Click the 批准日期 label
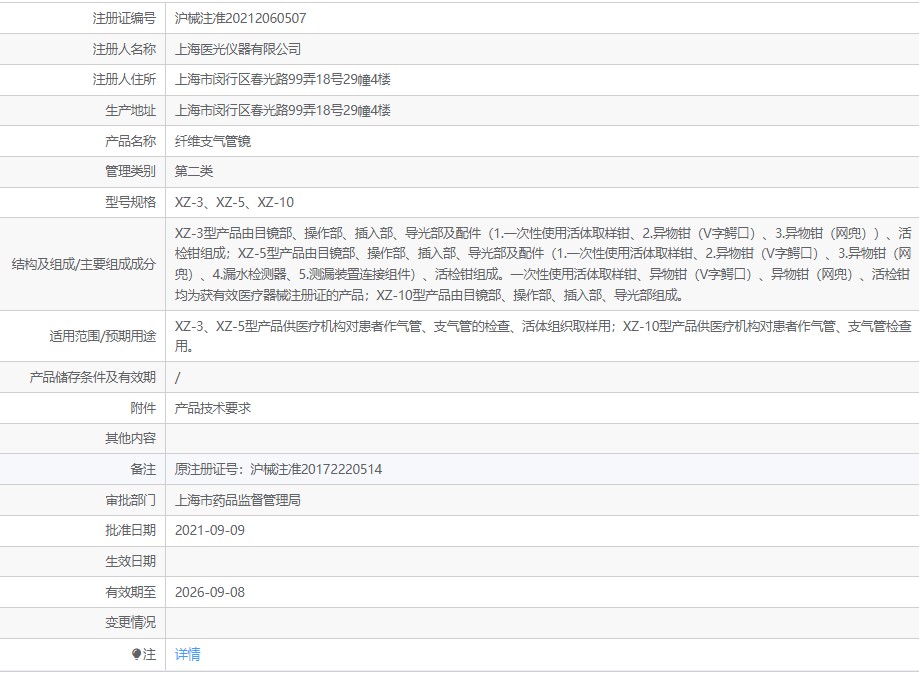The height and width of the screenshot is (679, 919). [x=131, y=531]
